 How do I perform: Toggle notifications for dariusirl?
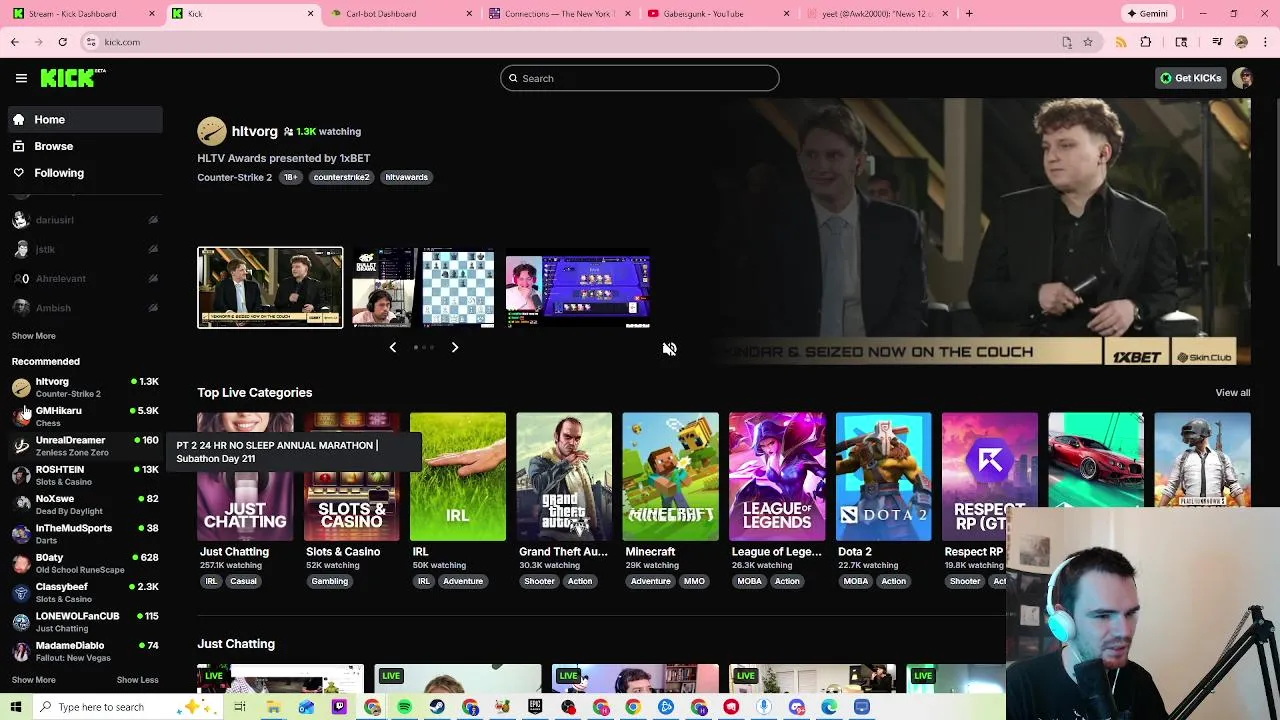[x=153, y=220]
